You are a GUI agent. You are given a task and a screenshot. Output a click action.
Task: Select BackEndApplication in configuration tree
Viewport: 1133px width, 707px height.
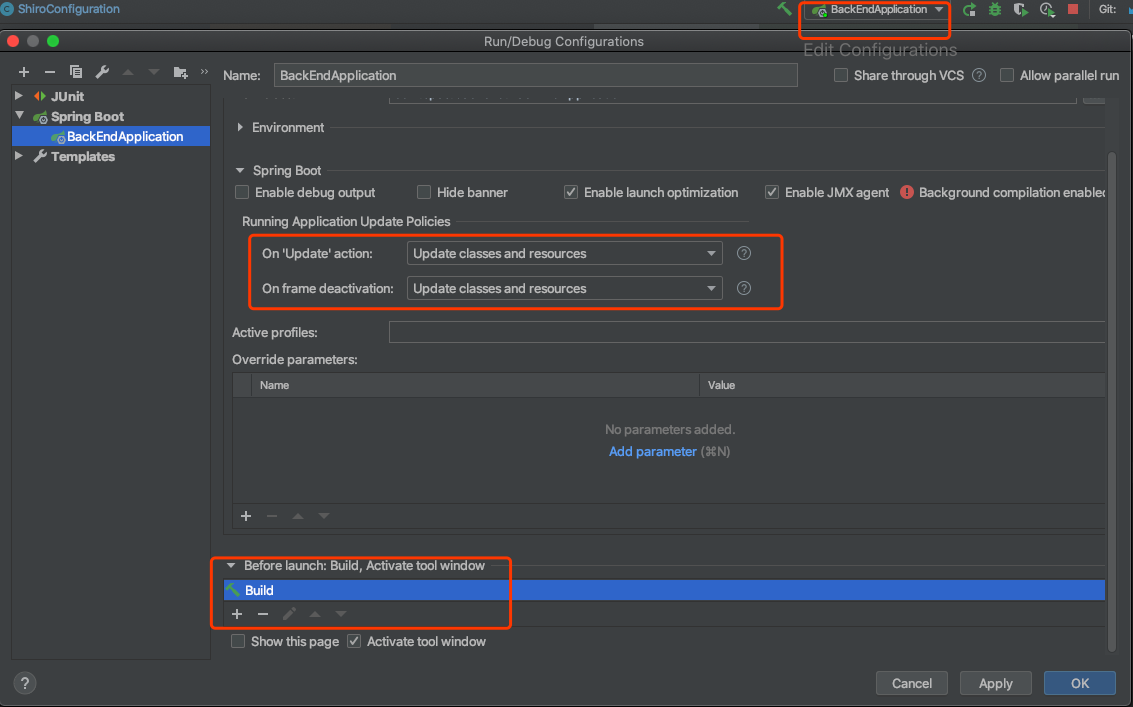tap(111, 136)
